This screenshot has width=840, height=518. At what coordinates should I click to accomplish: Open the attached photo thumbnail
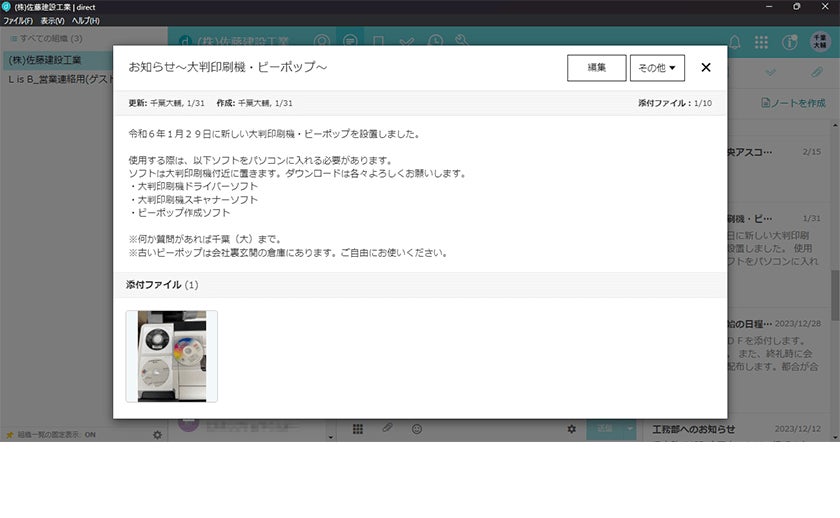(x=171, y=356)
